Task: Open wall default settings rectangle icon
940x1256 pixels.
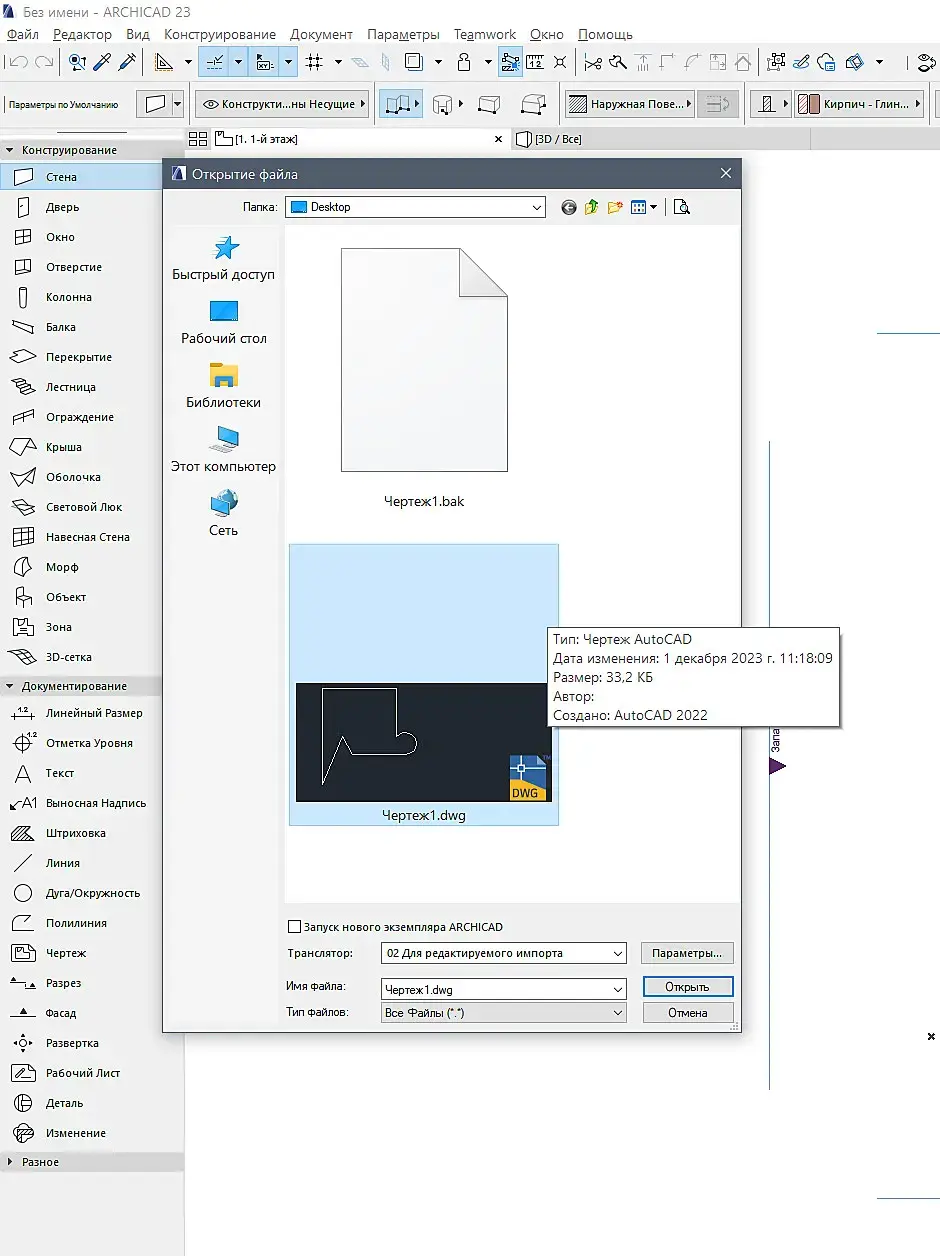Action: (154, 104)
